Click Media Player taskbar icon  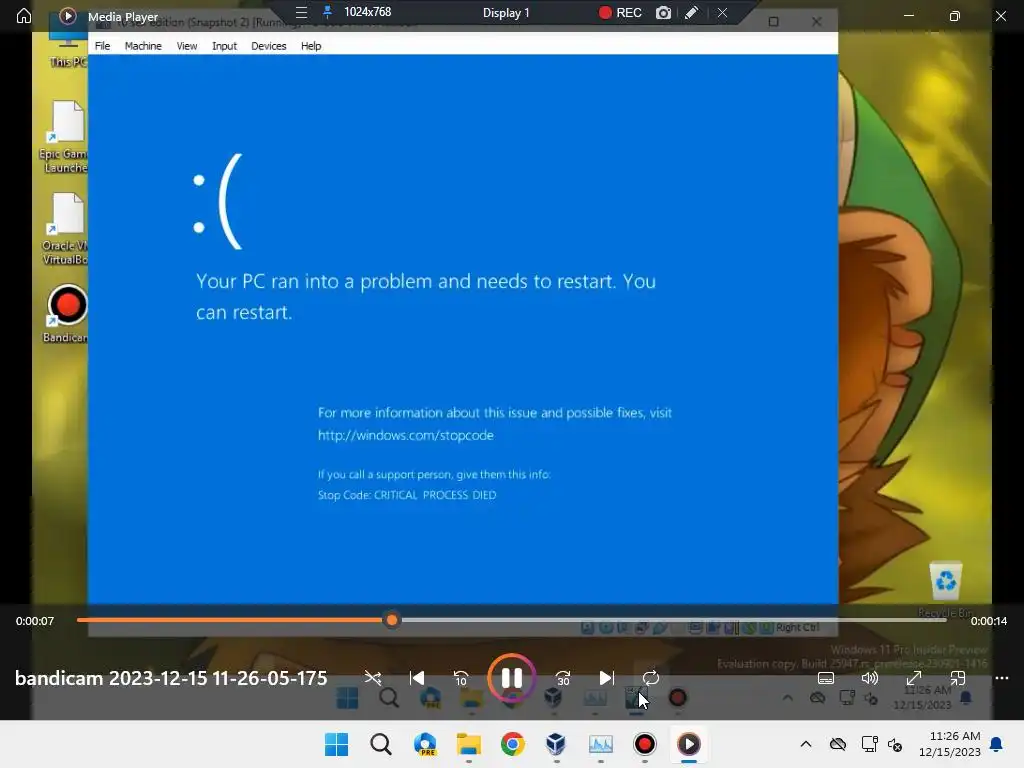688,744
